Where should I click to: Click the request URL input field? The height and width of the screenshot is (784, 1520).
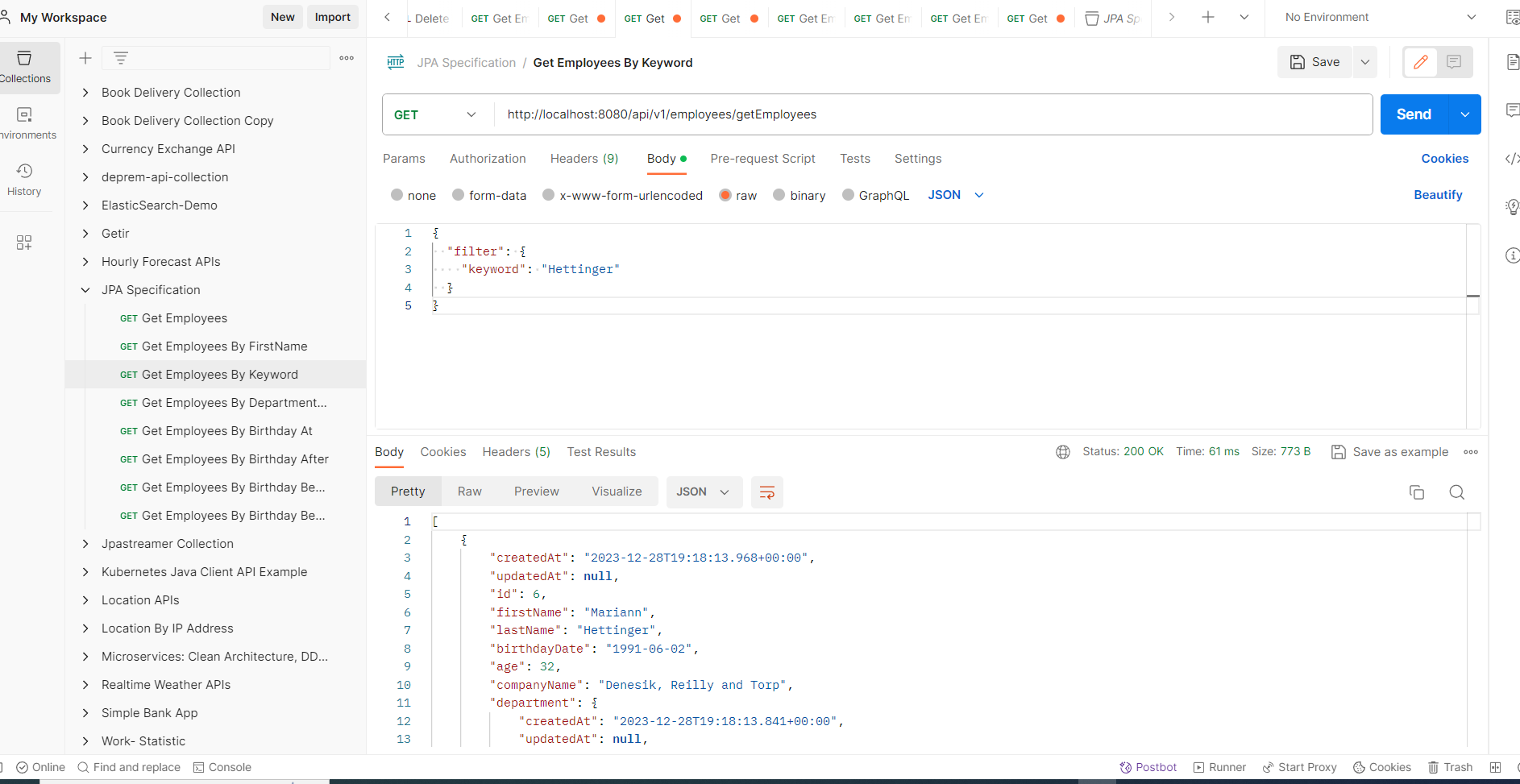[933, 114]
